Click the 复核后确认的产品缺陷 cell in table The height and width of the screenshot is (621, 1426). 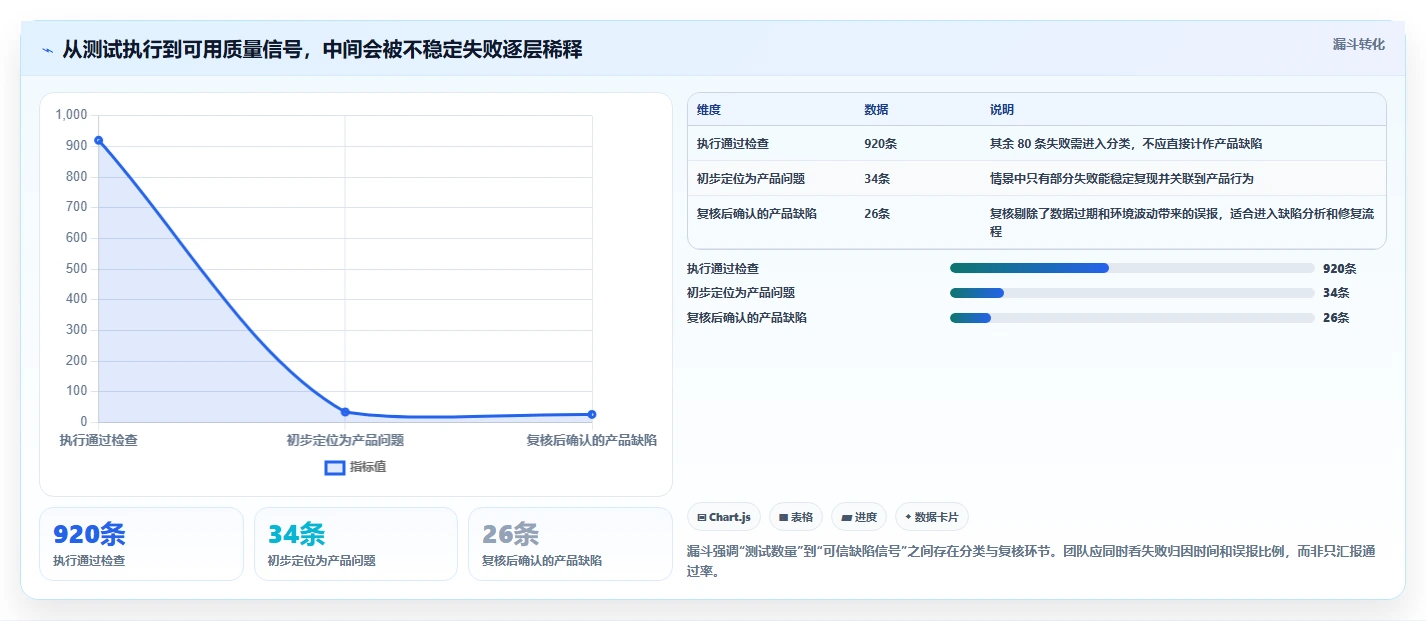click(x=757, y=214)
